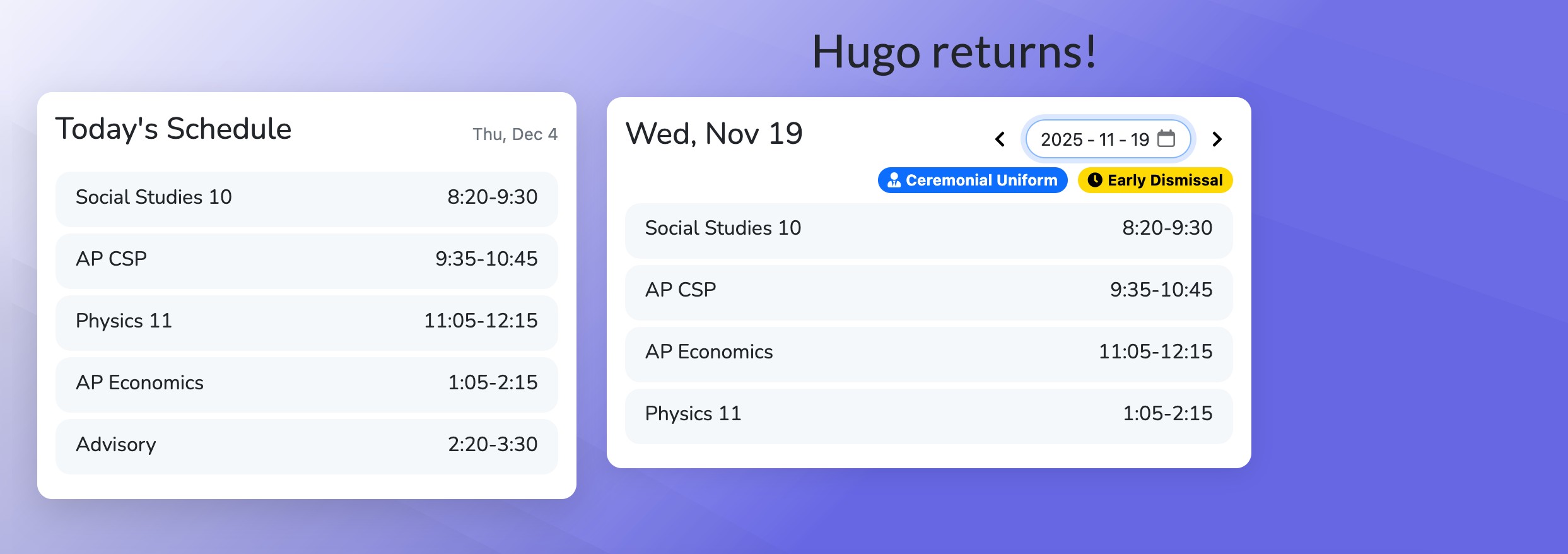Click the Early Dismissal badge

[1155, 180]
